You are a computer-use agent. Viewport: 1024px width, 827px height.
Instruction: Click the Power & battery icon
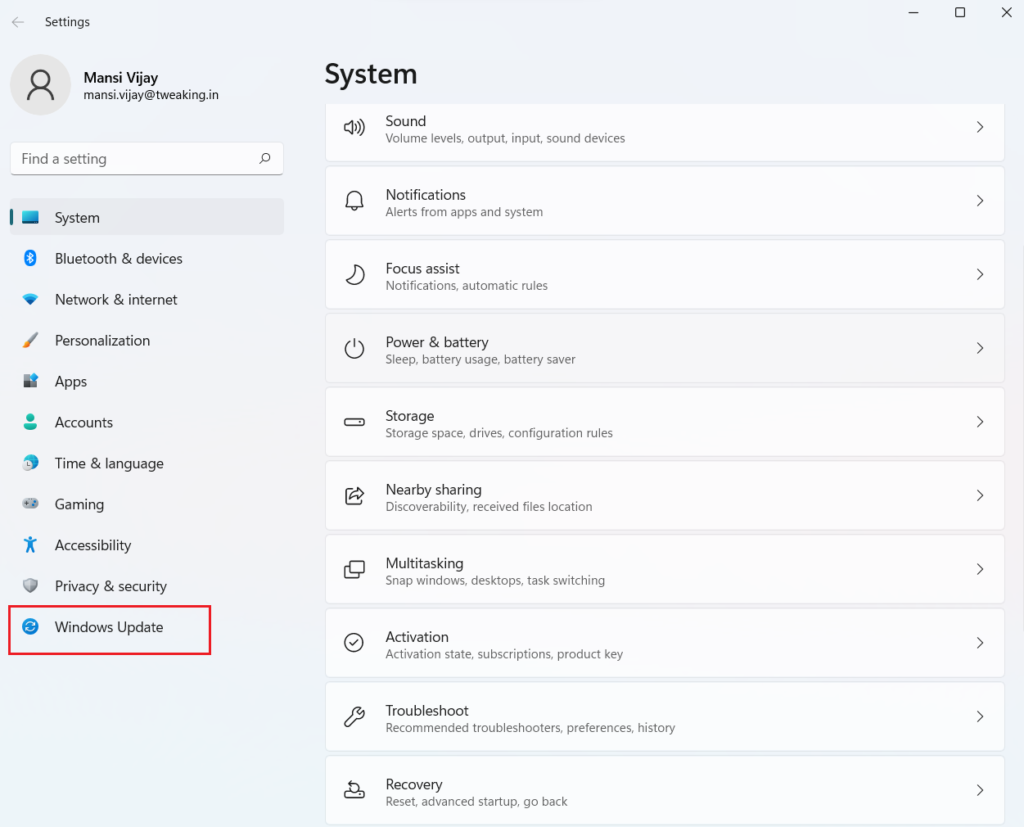tap(354, 348)
